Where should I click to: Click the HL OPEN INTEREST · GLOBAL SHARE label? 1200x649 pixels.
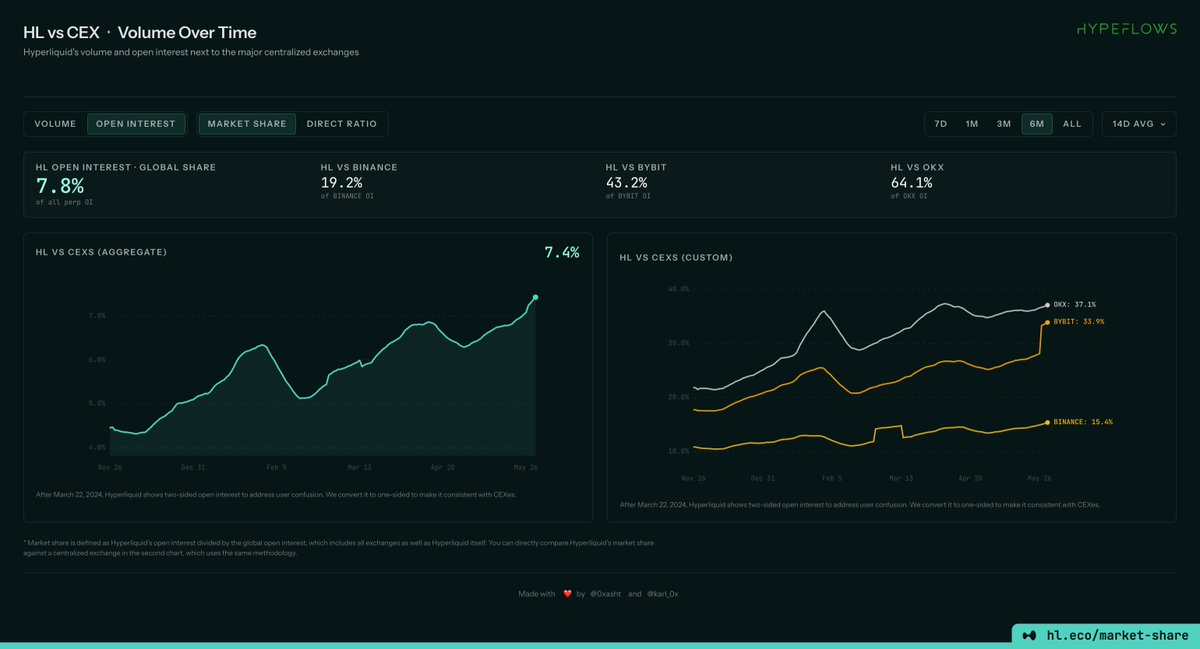125,167
